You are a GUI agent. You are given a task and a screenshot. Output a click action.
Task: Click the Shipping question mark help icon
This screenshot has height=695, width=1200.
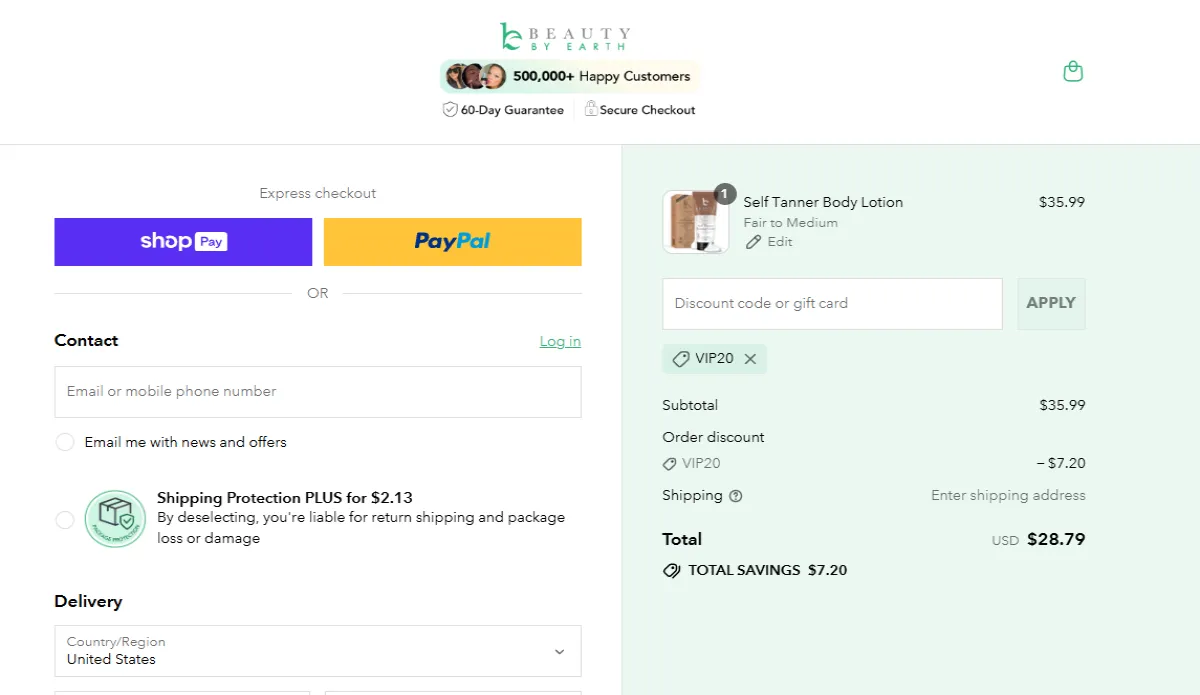737,496
